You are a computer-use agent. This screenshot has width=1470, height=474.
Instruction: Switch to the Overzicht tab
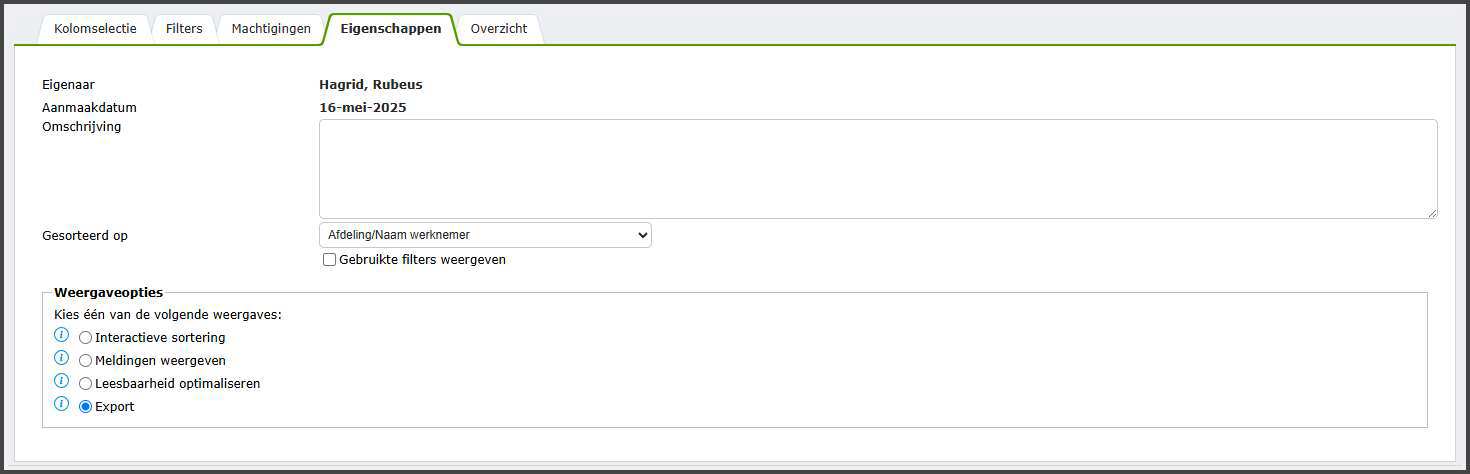(x=499, y=29)
